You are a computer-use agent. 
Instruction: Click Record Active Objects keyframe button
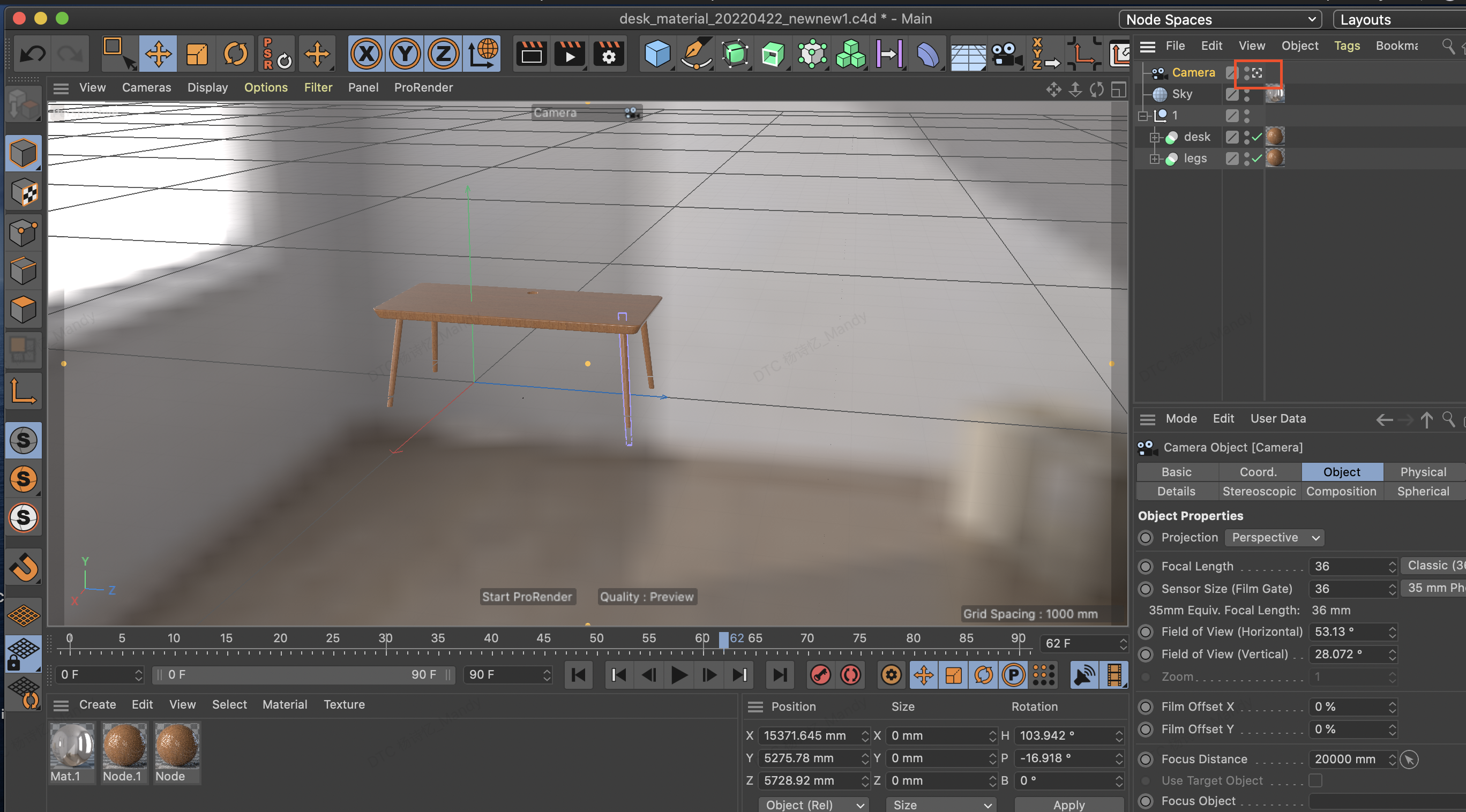(820, 675)
